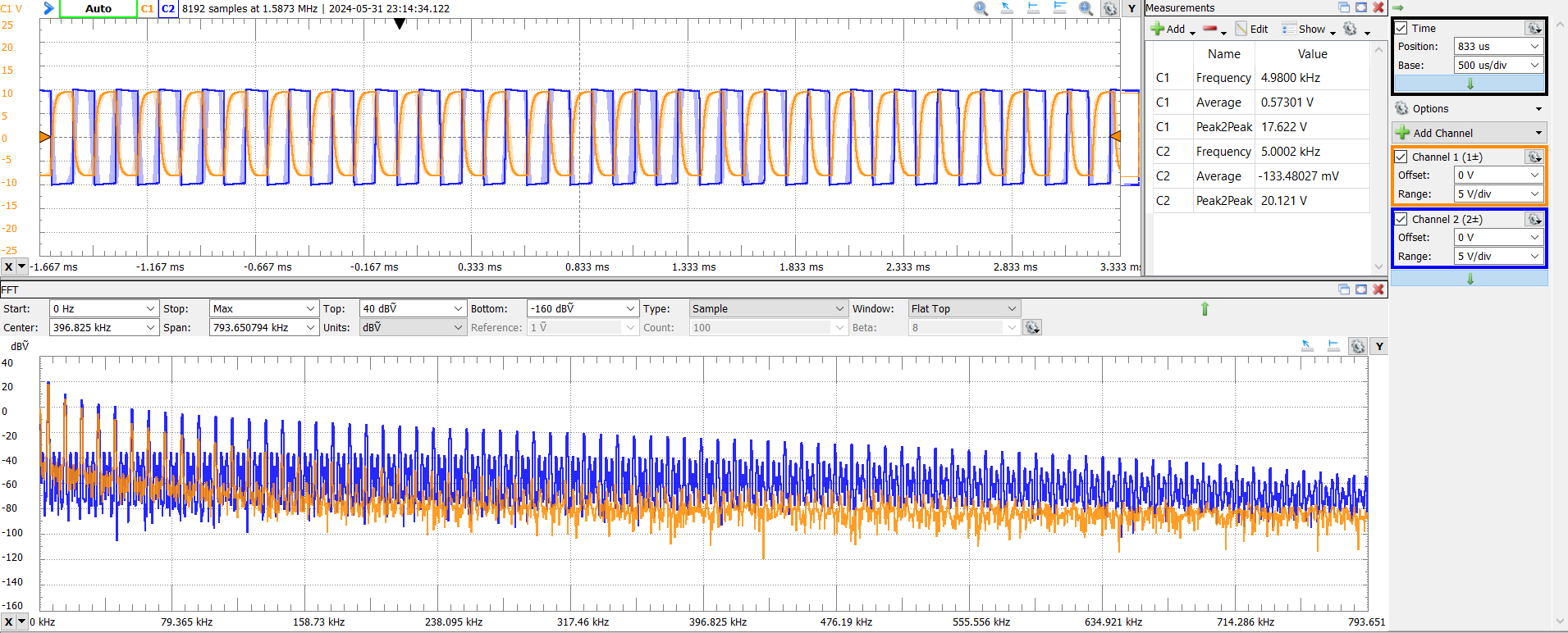Screen dimensions: 1568x633
Task: Uncheck the Time checkbox
Action: [1401, 28]
